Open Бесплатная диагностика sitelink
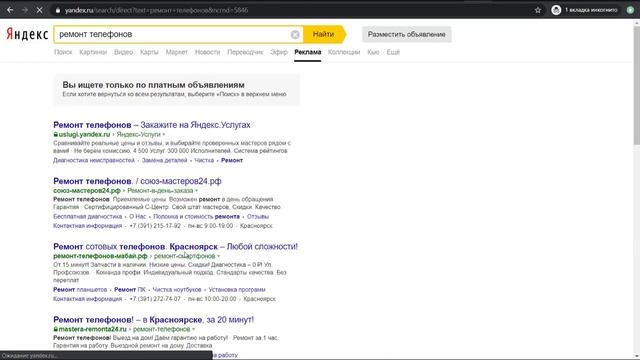 click(88, 217)
